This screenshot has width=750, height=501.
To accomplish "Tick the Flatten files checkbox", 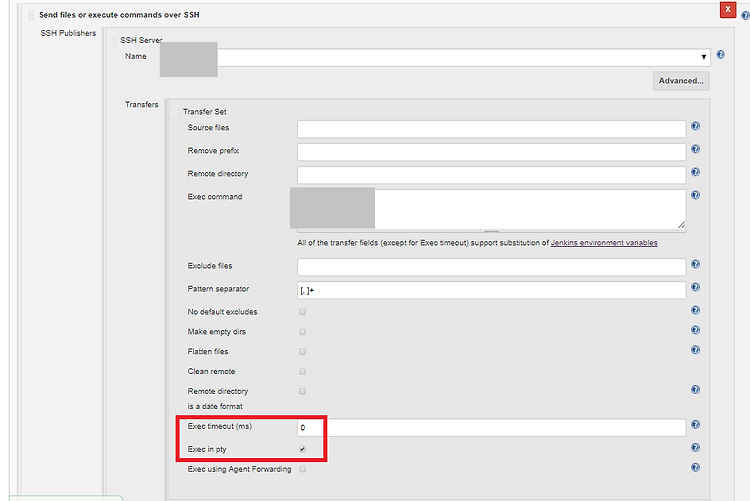I will tap(302, 352).
